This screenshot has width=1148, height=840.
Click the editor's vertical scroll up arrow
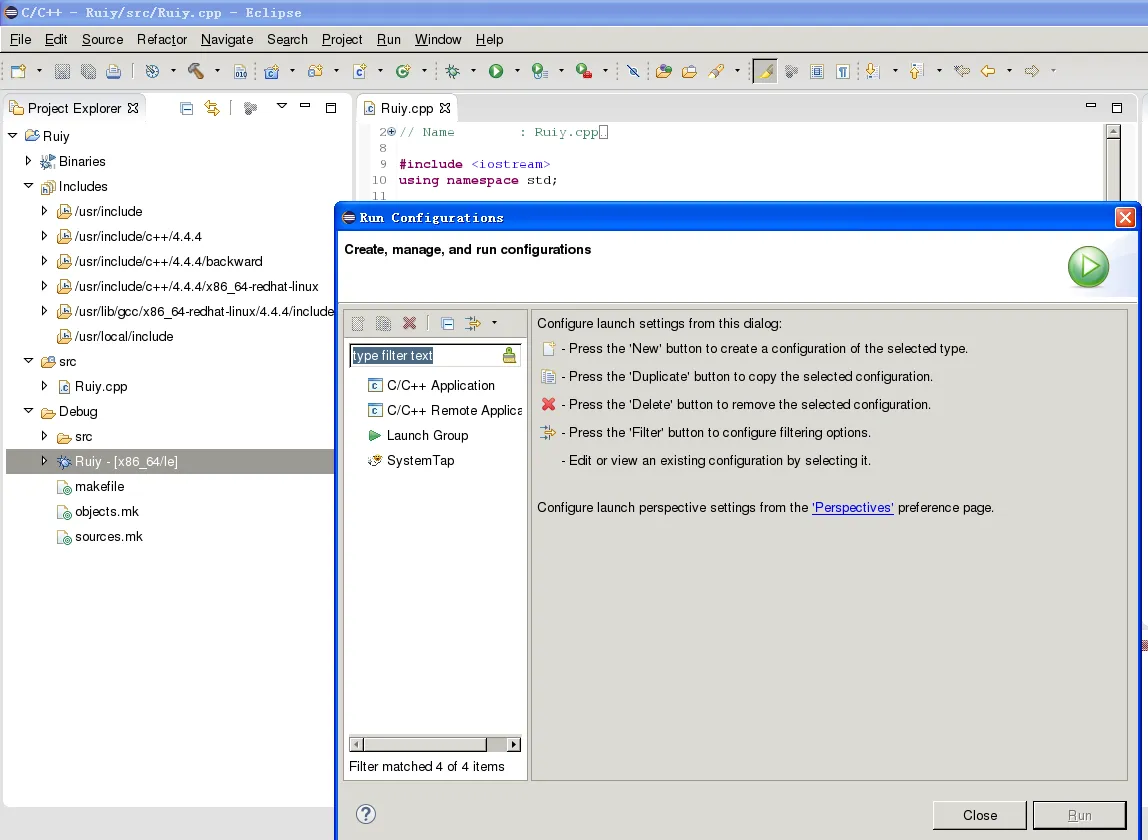click(1114, 132)
